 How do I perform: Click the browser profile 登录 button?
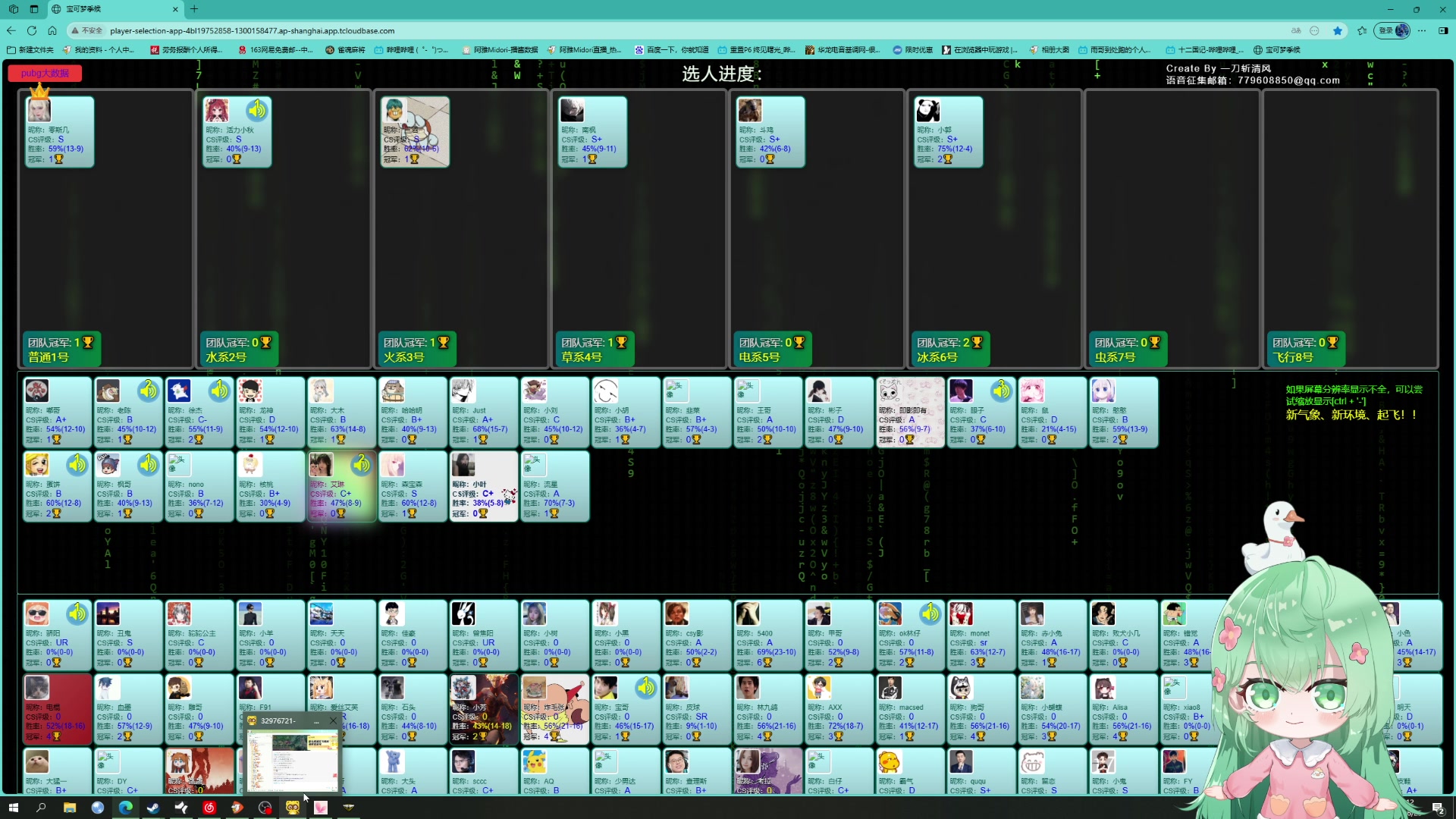coord(1392,31)
